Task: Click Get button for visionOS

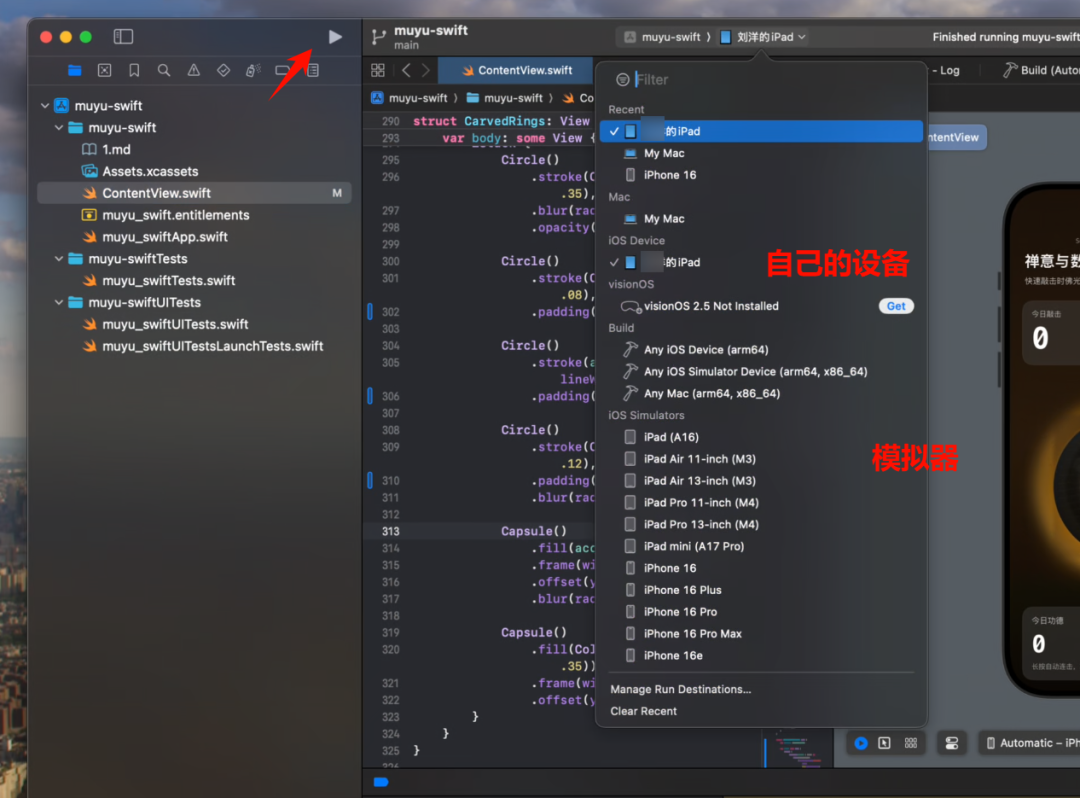Action: 896,306
